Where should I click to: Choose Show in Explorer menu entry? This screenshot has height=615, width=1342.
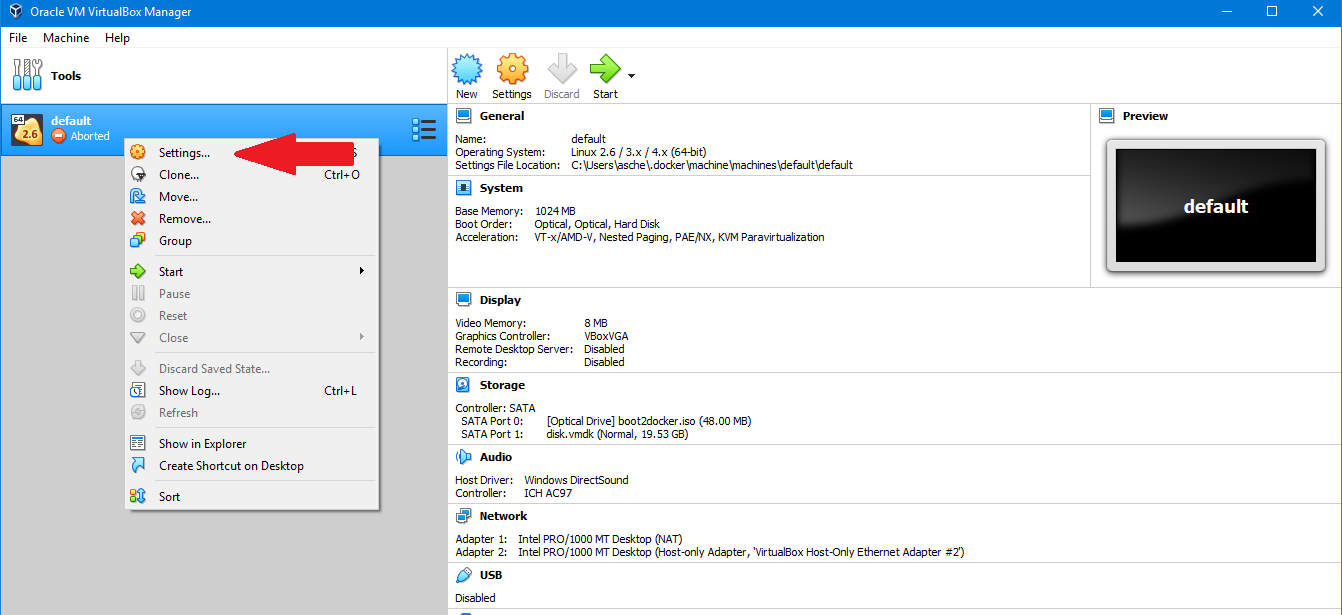click(x=252, y=444)
